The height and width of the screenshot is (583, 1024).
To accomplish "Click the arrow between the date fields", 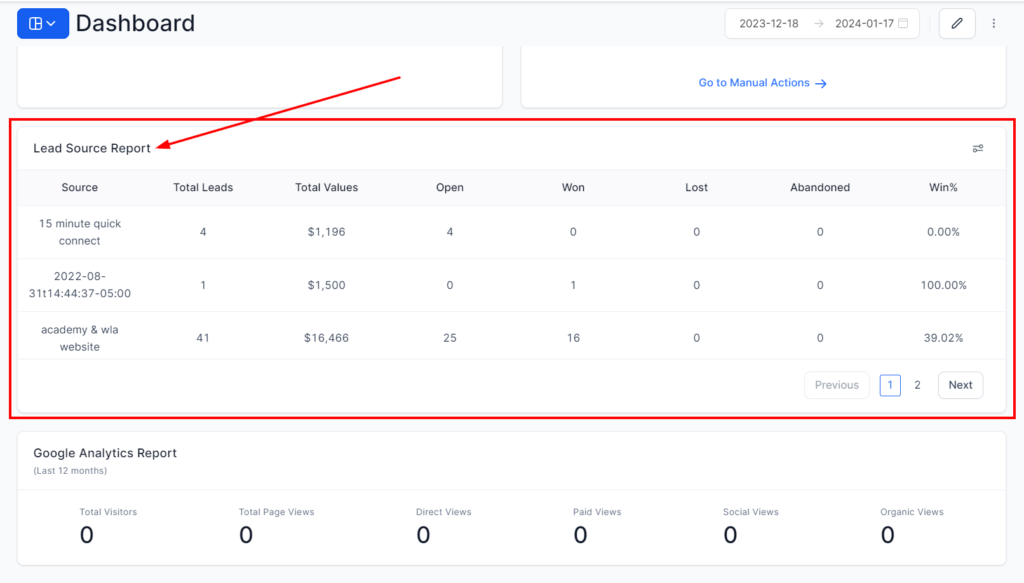I will (x=817, y=23).
